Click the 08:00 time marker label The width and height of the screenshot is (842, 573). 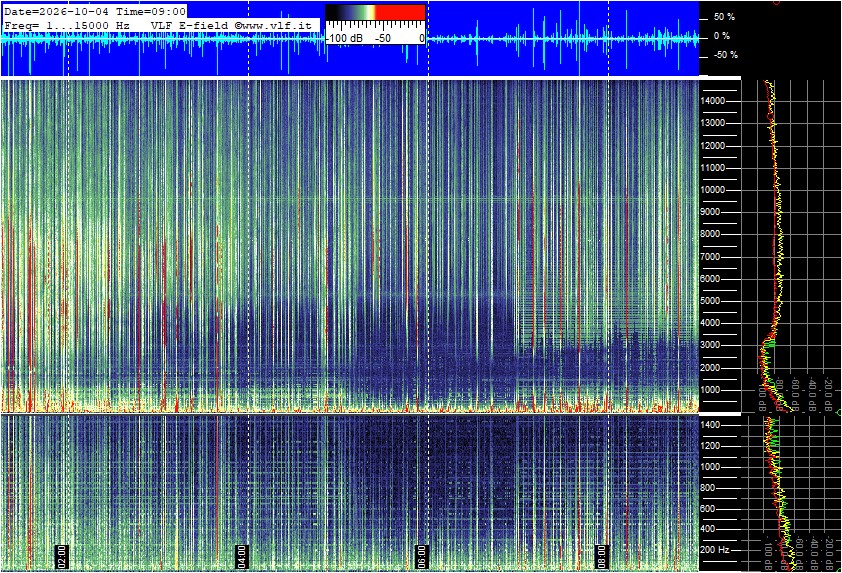[601, 557]
